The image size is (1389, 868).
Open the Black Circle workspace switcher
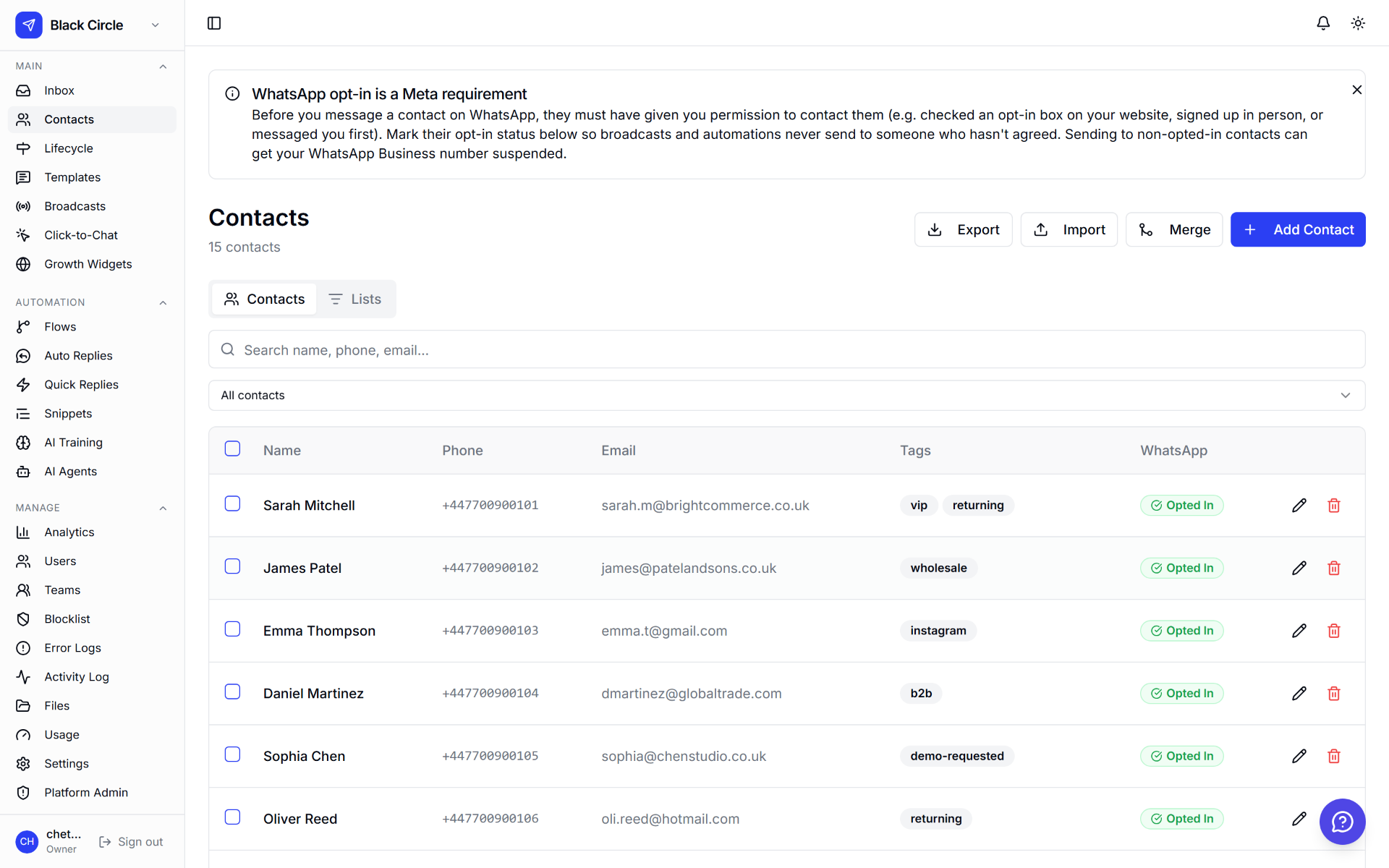point(88,25)
